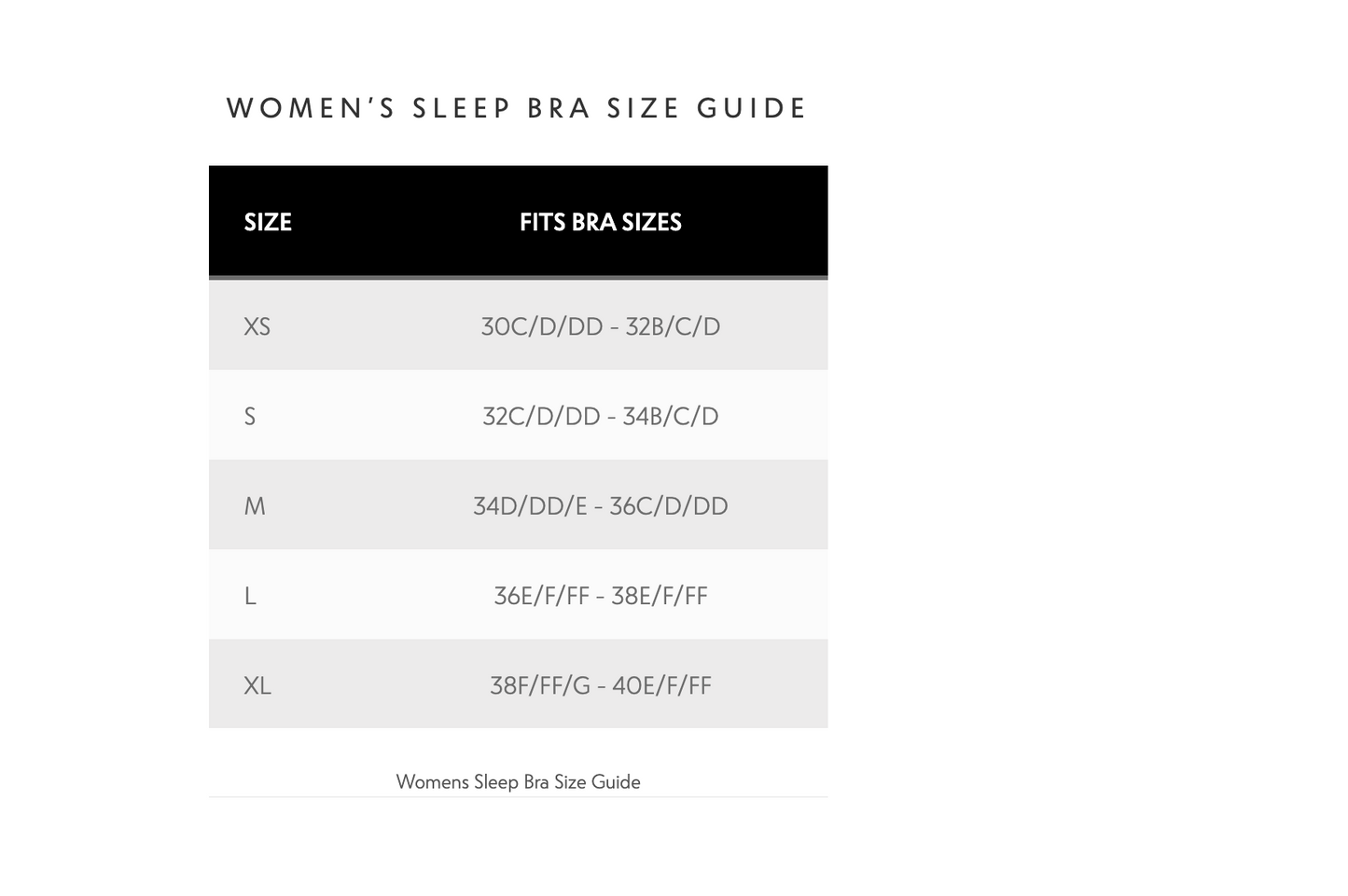Viewport: 1348px width, 896px height.
Task: Click the SIZE column header
Action: tap(268, 222)
